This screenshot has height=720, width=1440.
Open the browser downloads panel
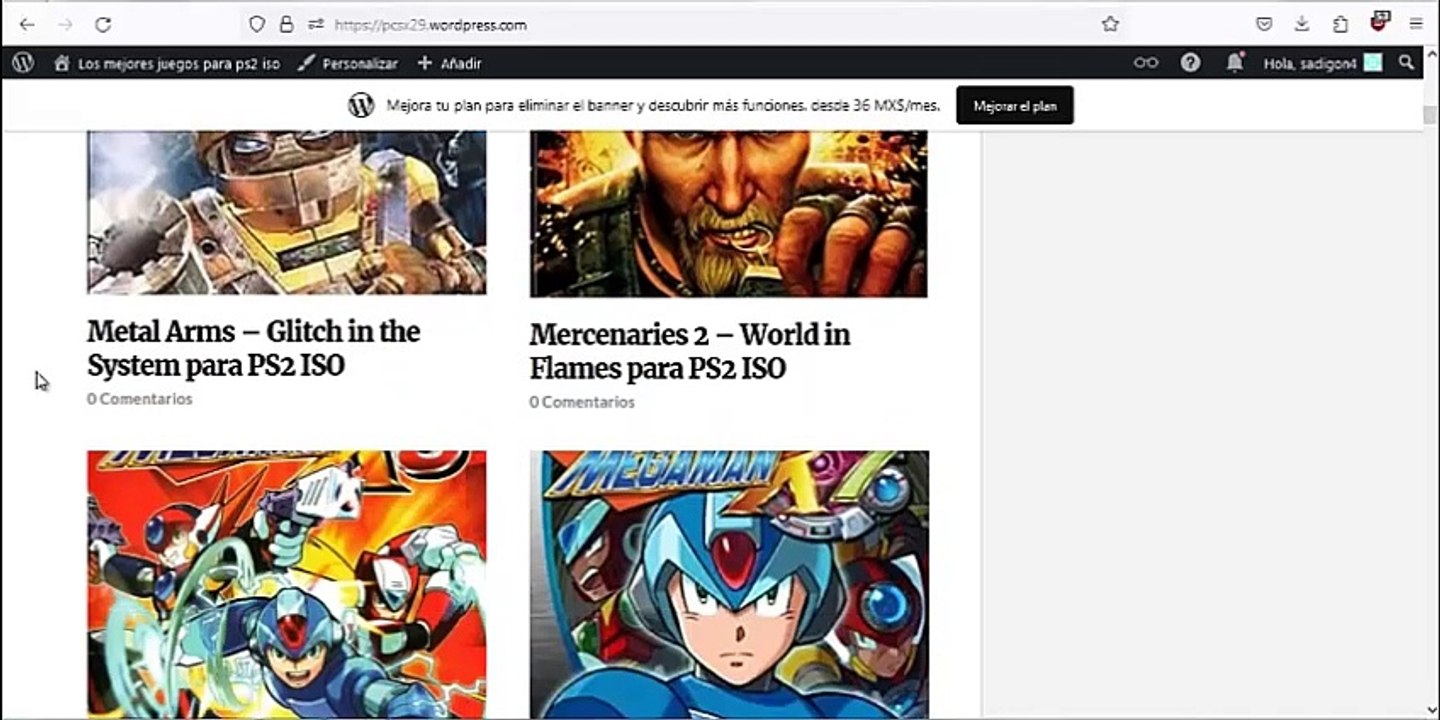(1302, 25)
